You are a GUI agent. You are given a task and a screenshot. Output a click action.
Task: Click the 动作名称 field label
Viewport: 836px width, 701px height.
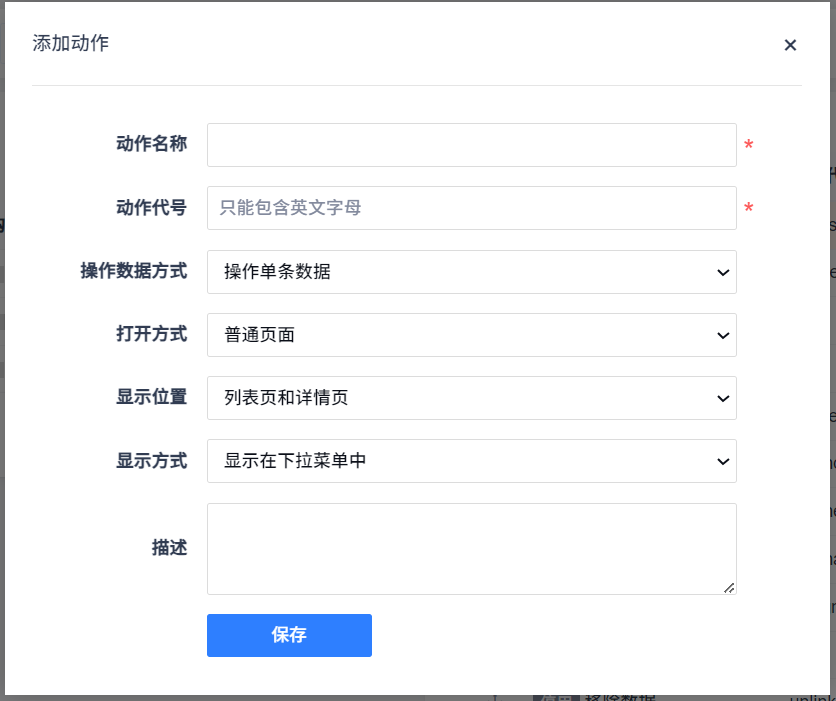(151, 144)
